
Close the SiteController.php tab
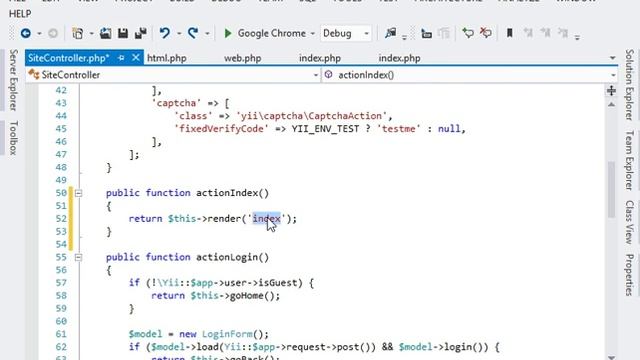(x=136, y=58)
